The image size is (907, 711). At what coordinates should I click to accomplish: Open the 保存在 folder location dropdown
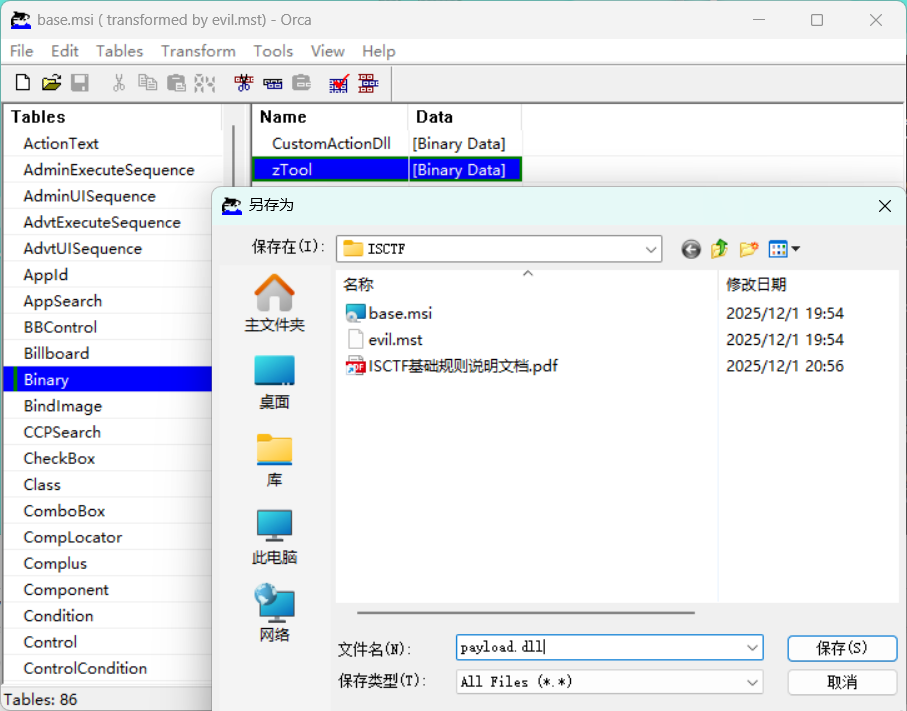[652, 248]
